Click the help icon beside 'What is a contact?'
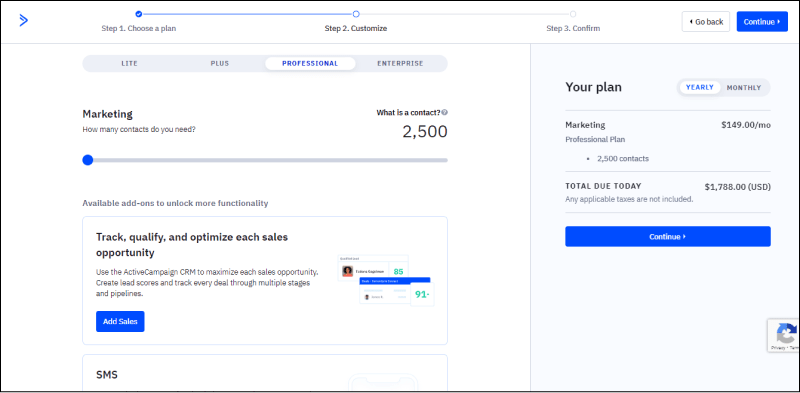 (445, 113)
